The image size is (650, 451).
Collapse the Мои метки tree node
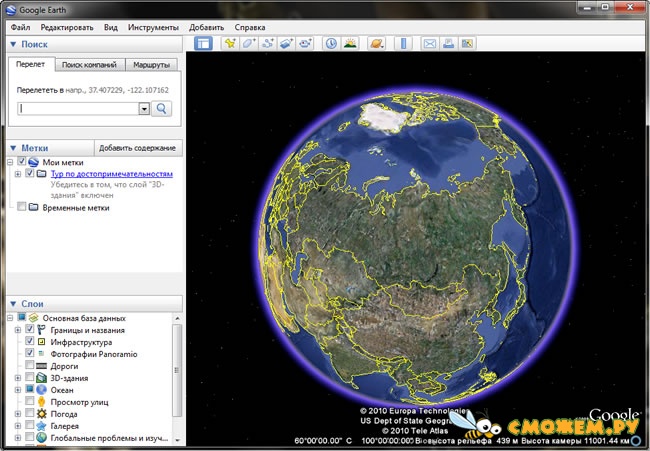[x=10, y=162]
